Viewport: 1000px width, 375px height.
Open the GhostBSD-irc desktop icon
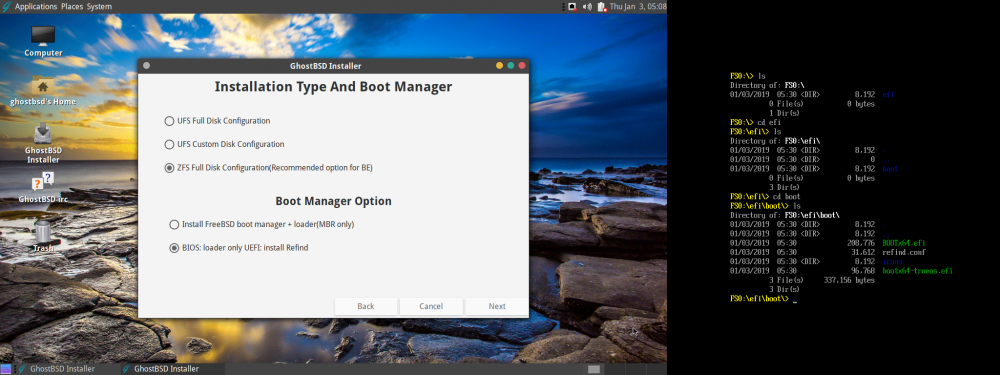tap(43, 188)
